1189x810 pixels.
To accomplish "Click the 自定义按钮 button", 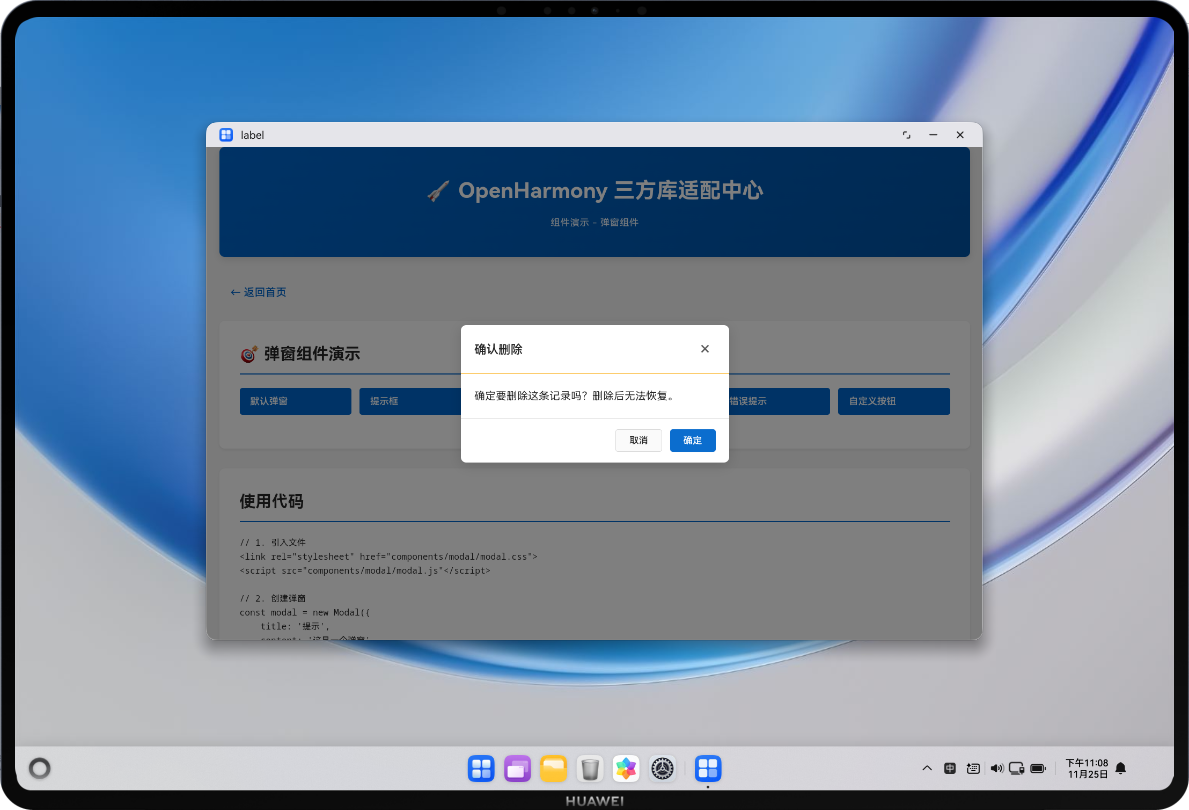I will (893, 401).
